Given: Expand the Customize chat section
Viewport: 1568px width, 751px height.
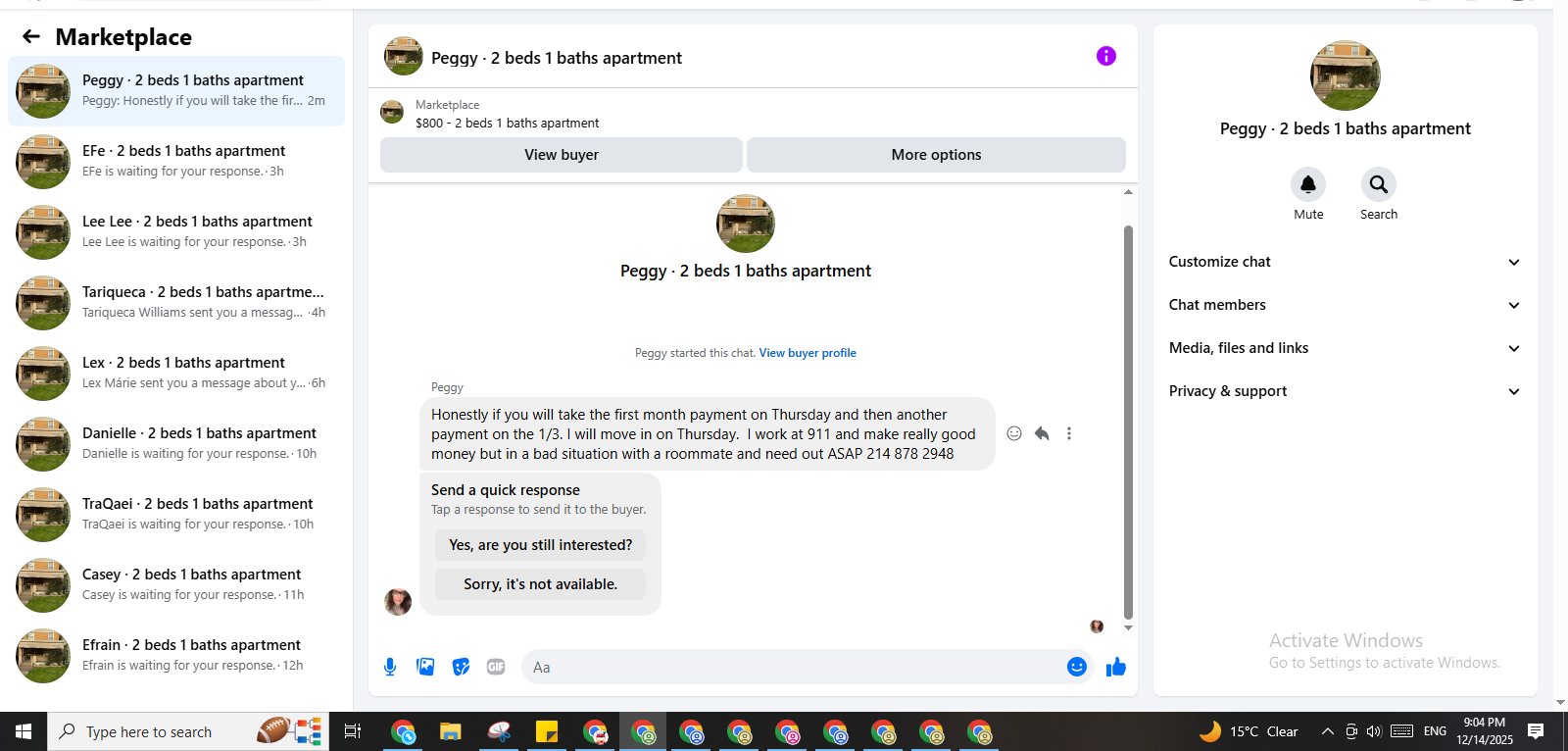Looking at the screenshot, I should pyautogui.click(x=1345, y=262).
